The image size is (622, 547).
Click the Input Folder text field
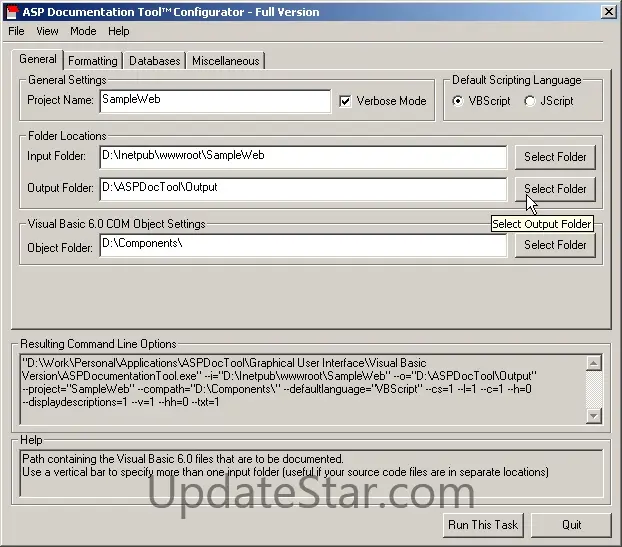(x=303, y=157)
